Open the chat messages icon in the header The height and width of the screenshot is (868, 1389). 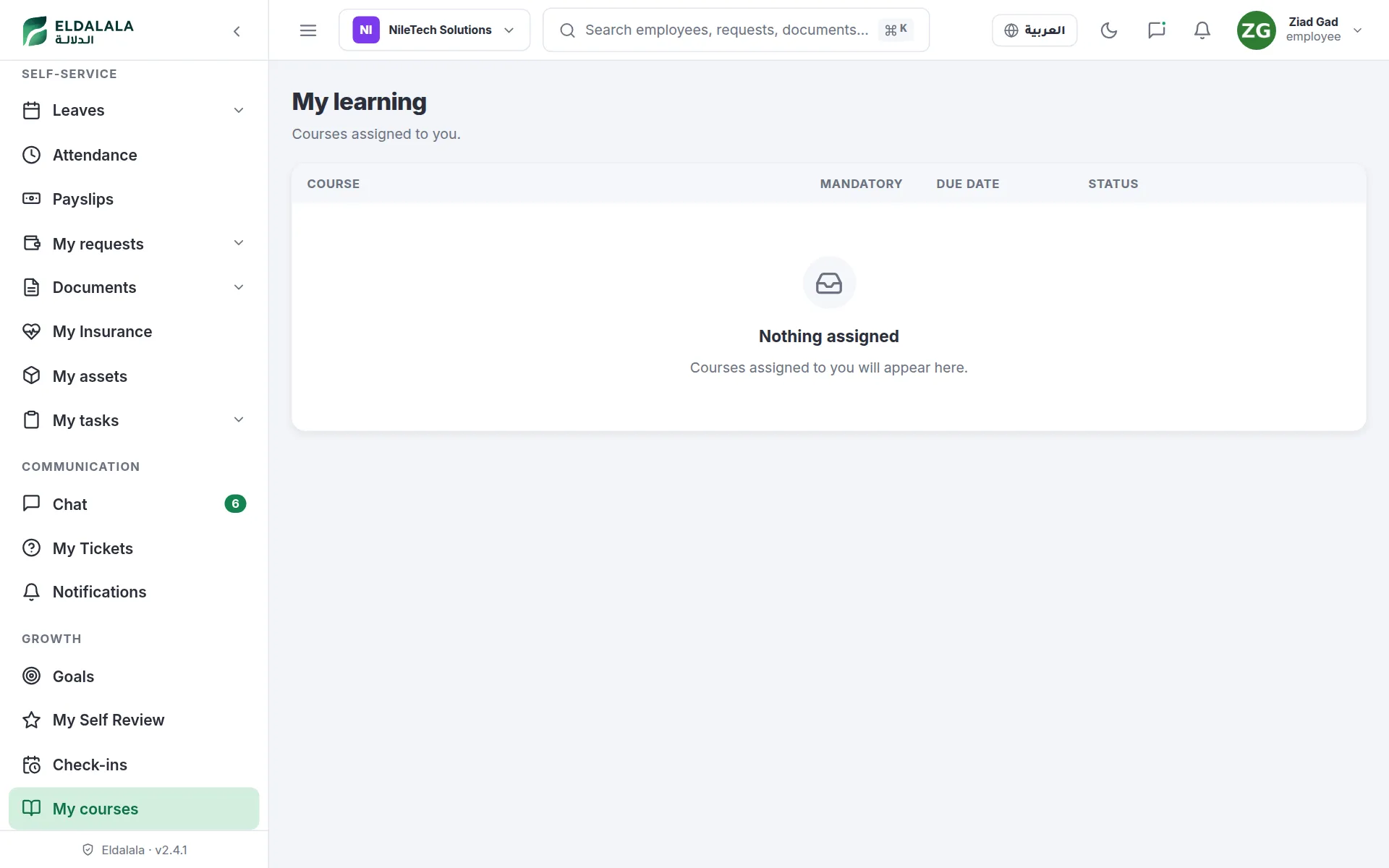(x=1156, y=30)
